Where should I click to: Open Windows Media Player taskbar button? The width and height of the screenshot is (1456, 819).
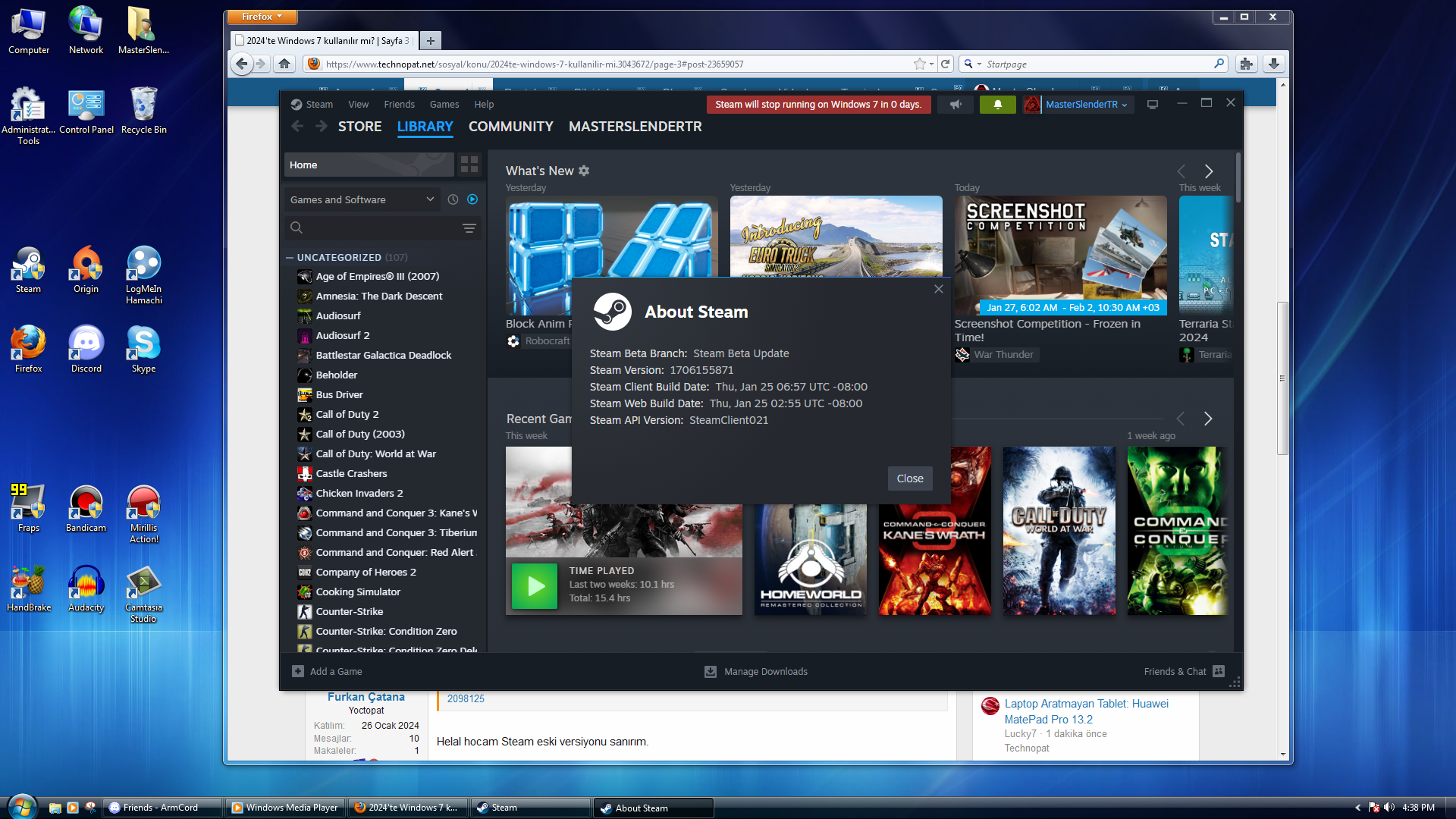(284, 808)
